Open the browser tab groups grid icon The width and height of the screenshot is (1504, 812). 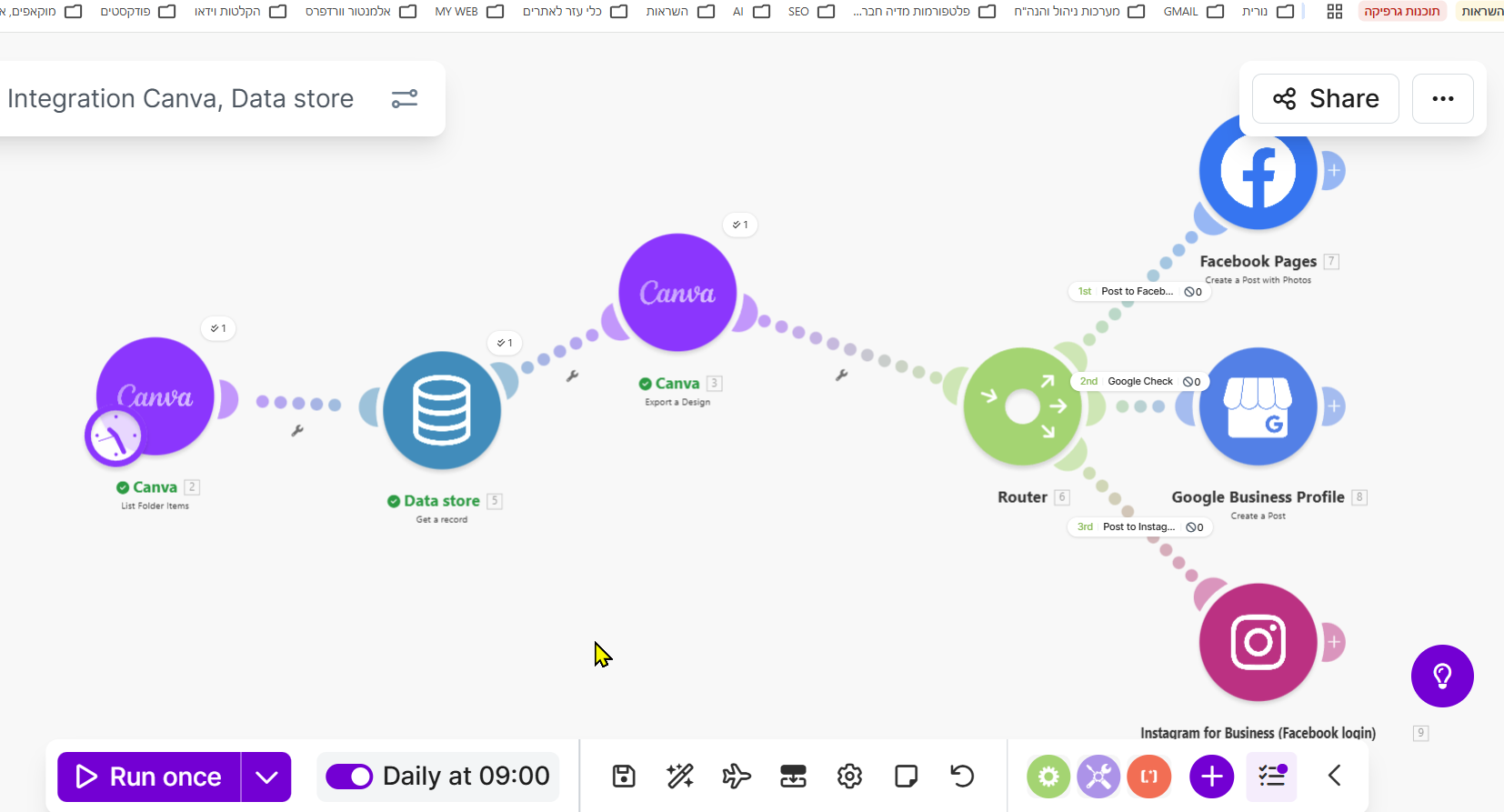click(x=1335, y=12)
